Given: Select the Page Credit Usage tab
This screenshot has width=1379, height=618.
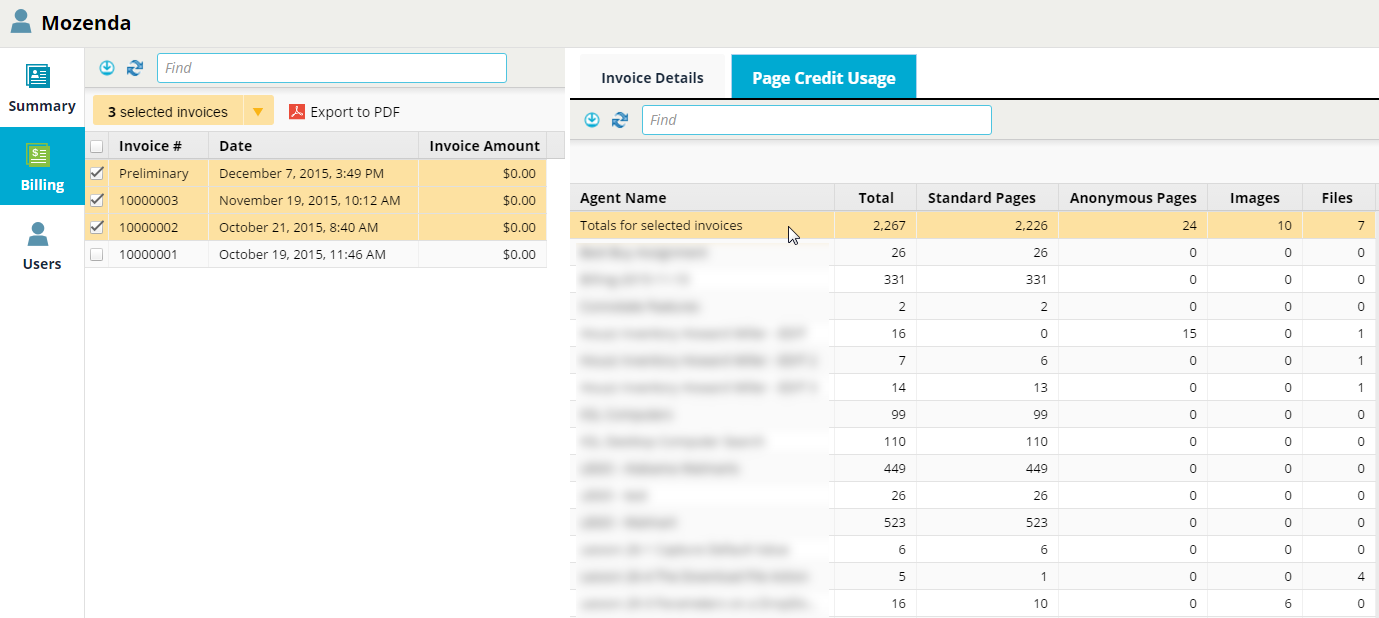Looking at the screenshot, I should point(823,78).
